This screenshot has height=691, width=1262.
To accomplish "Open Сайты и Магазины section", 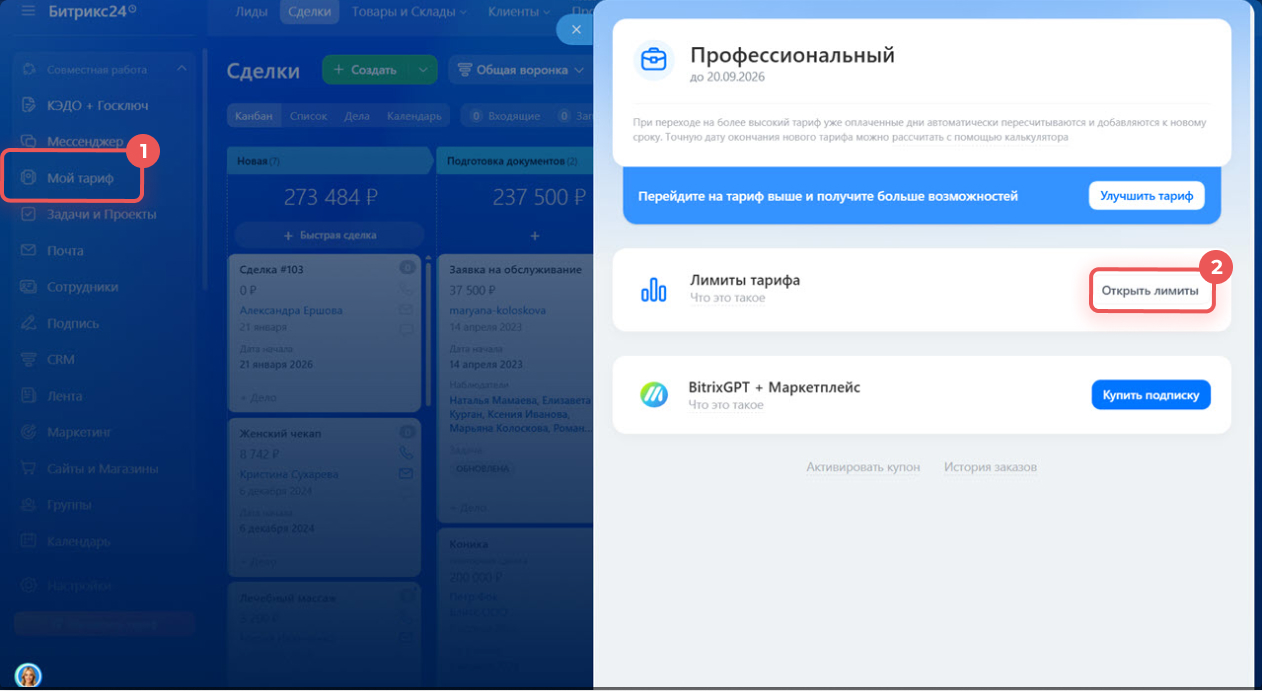I will [x=102, y=468].
